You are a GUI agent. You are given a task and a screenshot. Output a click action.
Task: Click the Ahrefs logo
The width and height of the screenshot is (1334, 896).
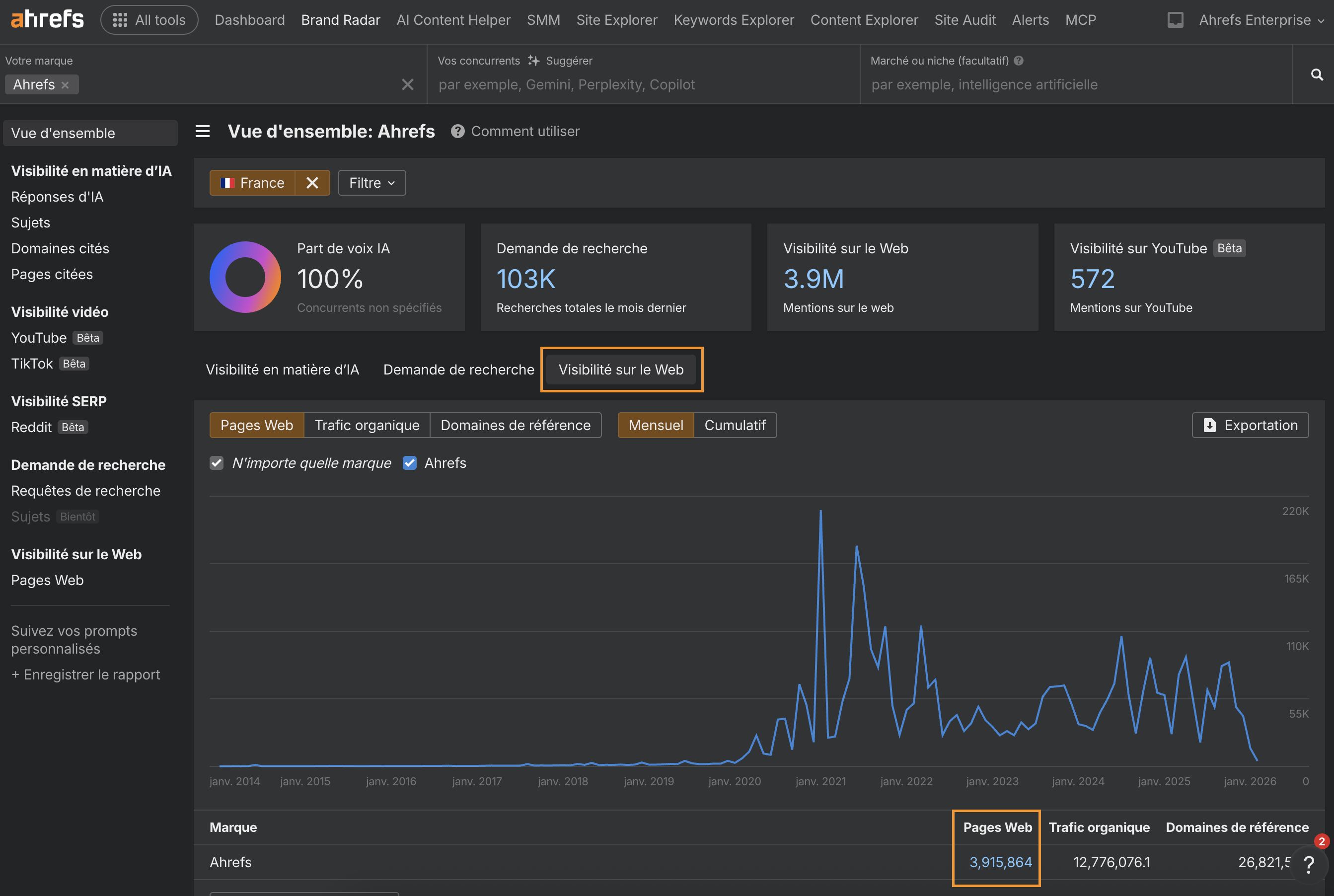coord(47,19)
